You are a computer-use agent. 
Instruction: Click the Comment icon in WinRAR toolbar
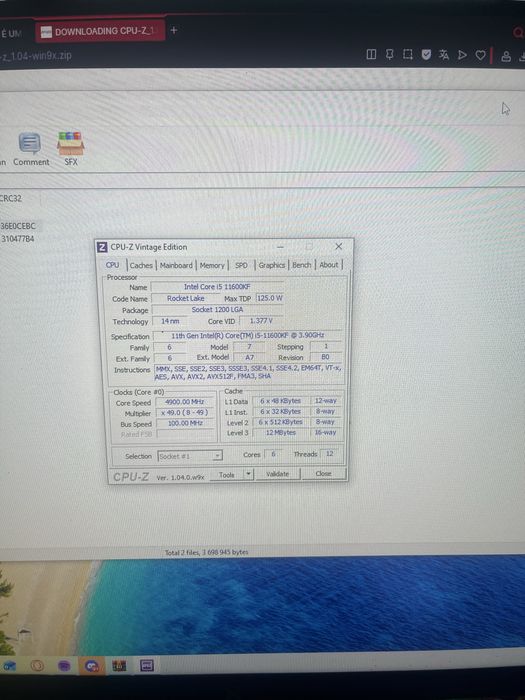(30, 150)
